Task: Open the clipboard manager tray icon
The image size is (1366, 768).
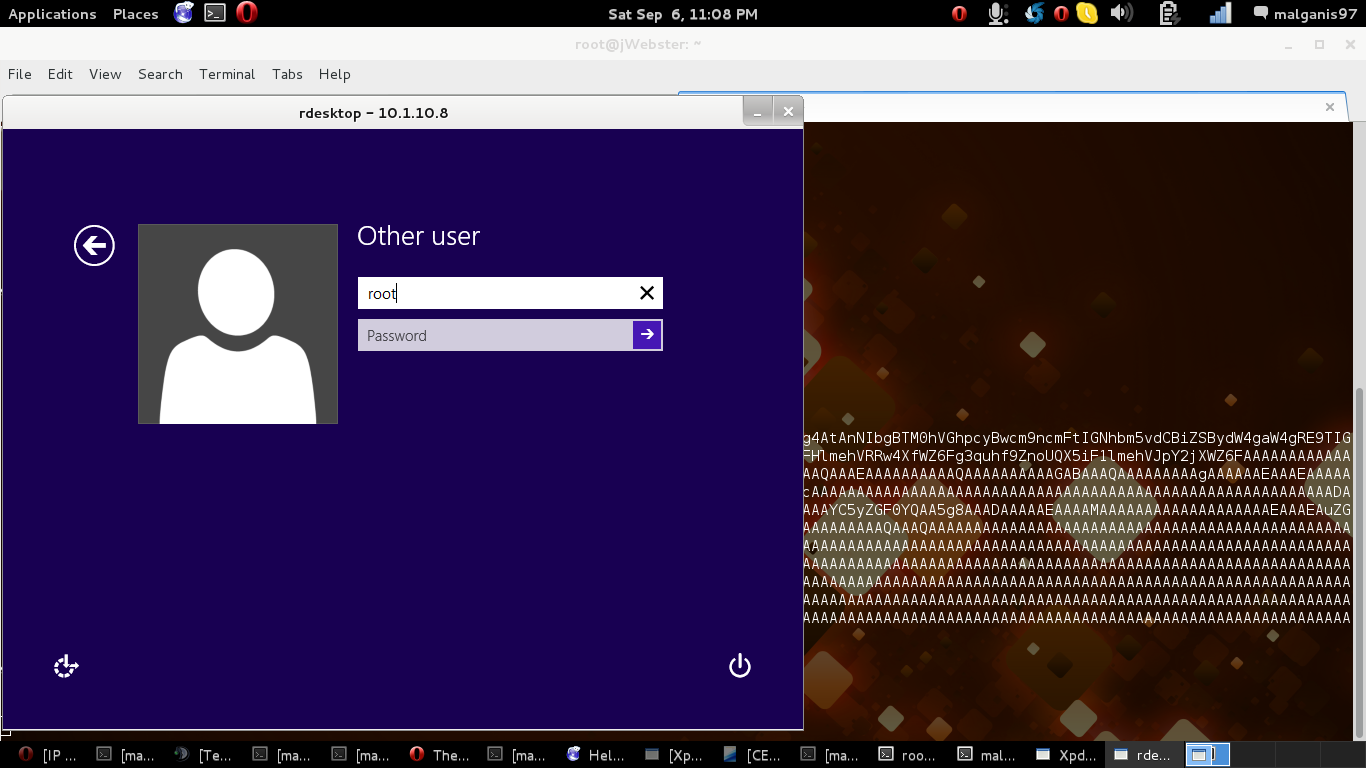Action: (1169, 13)
